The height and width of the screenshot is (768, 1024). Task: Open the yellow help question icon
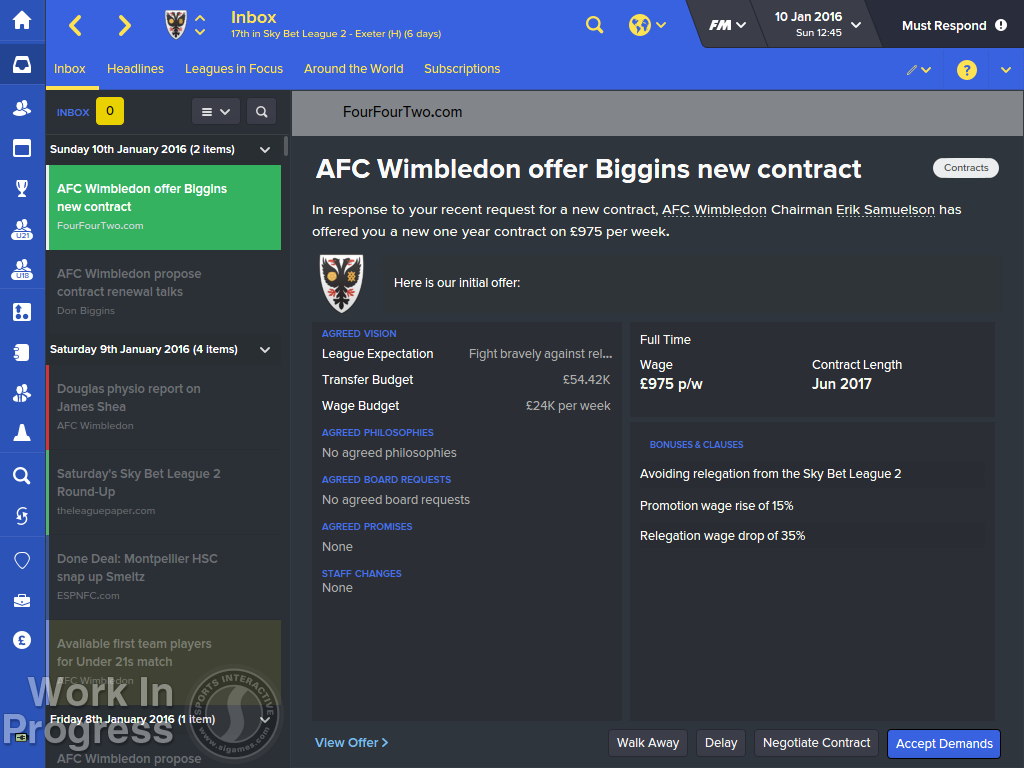[x=967, y=70]
